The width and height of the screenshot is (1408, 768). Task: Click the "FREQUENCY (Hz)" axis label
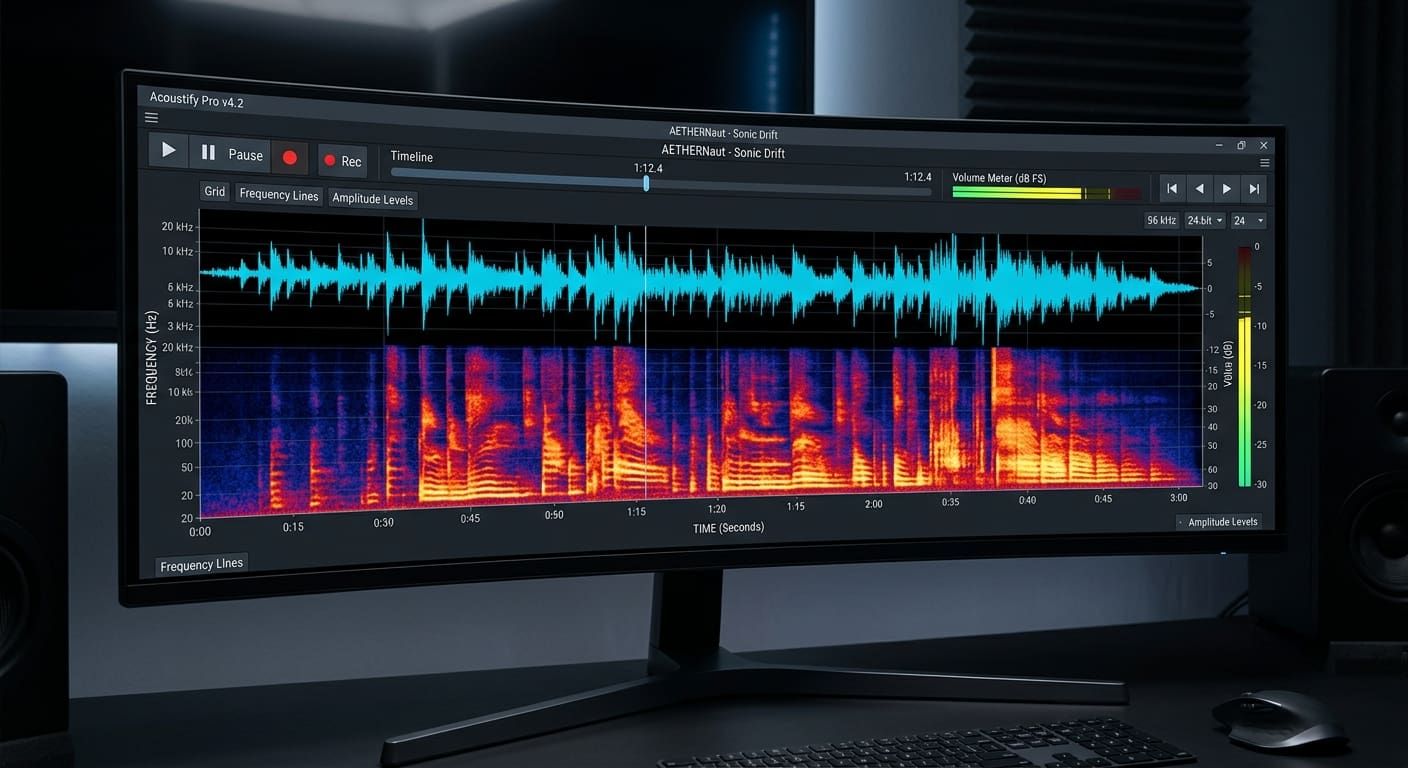pyautogui.click(x=152, y=358)
